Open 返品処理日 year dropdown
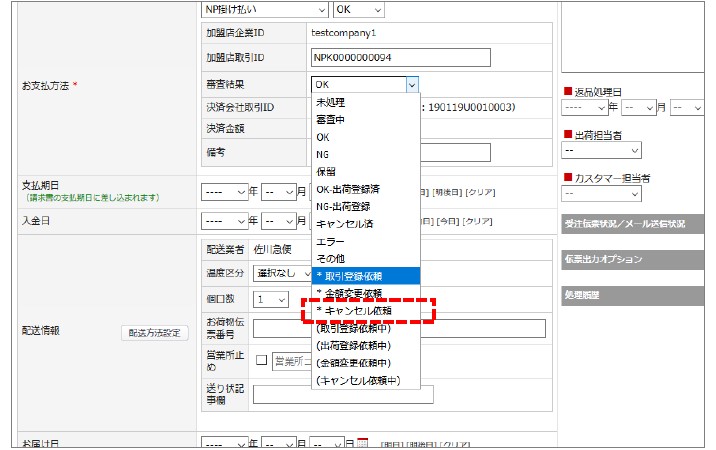716x450 pixels. 584,108
